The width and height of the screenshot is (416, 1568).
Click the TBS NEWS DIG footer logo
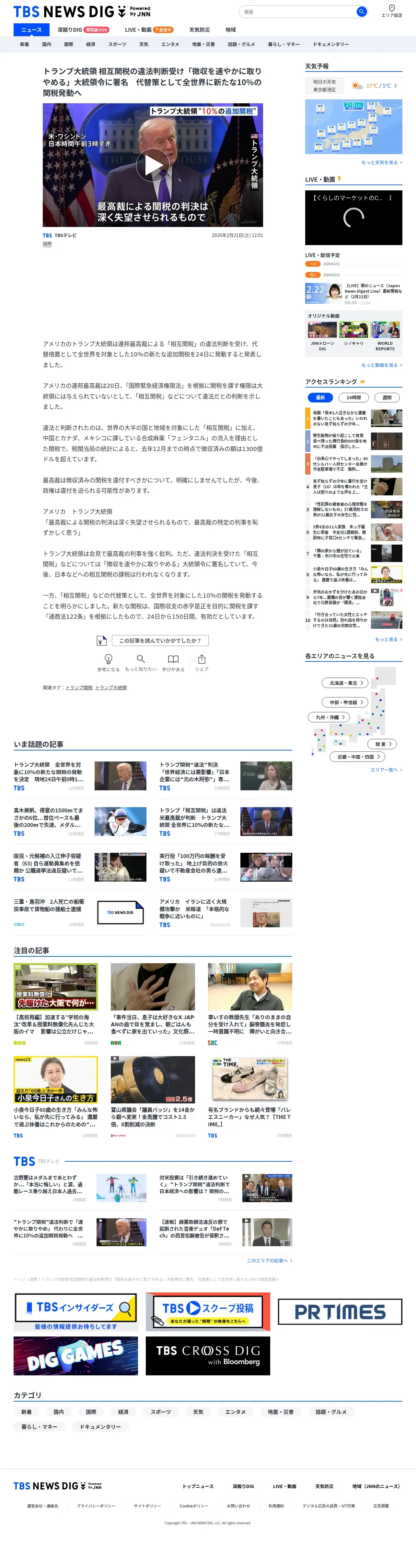57,1486
